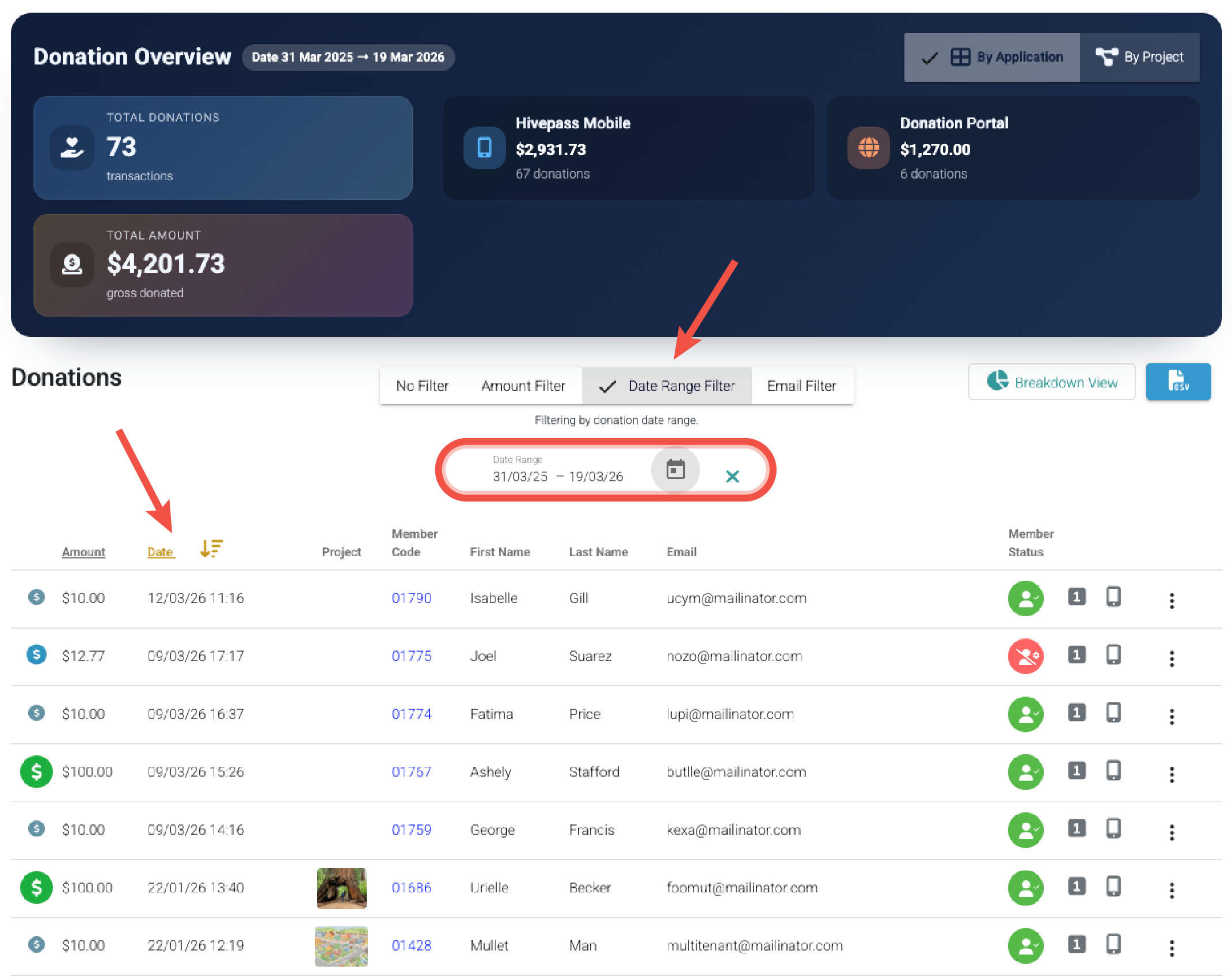The width and height of the screenshot is (1232, 977).
Task: Click the numbered badge icon in Ashely's row
Action: click(x=1077, y=771)
